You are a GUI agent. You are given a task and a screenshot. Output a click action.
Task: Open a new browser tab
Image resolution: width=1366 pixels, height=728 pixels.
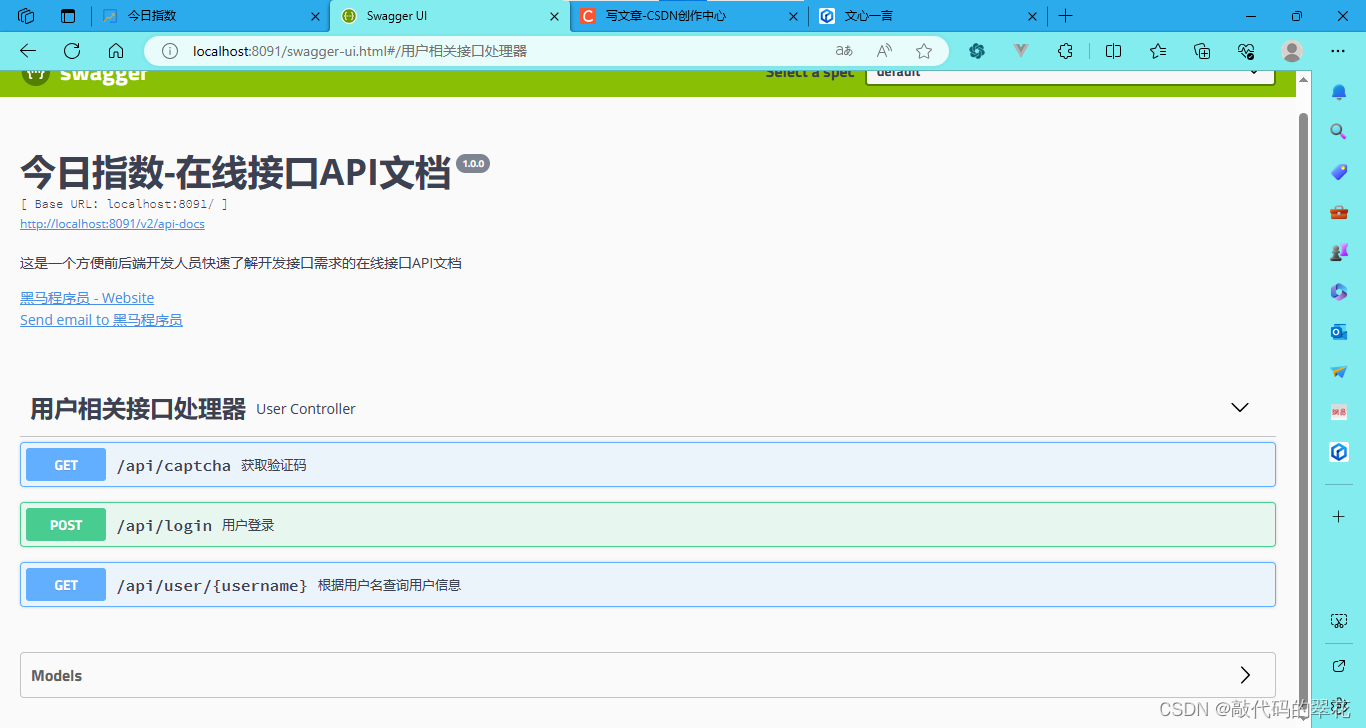[x=1065, y=16]
